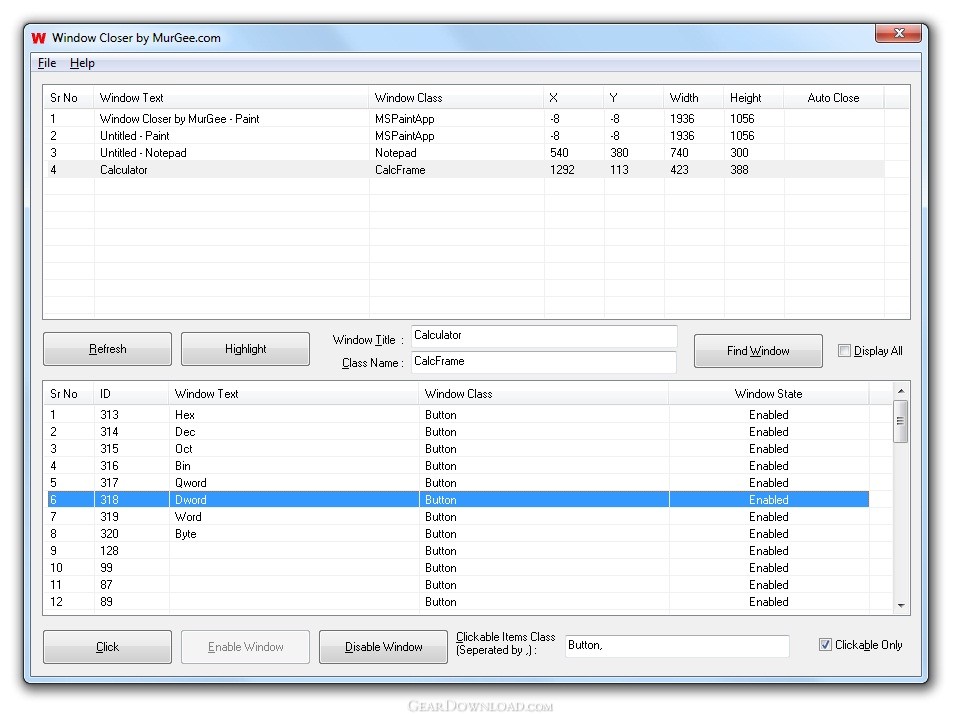
Task: Click the Refresh button
Action: click(107, 349)
